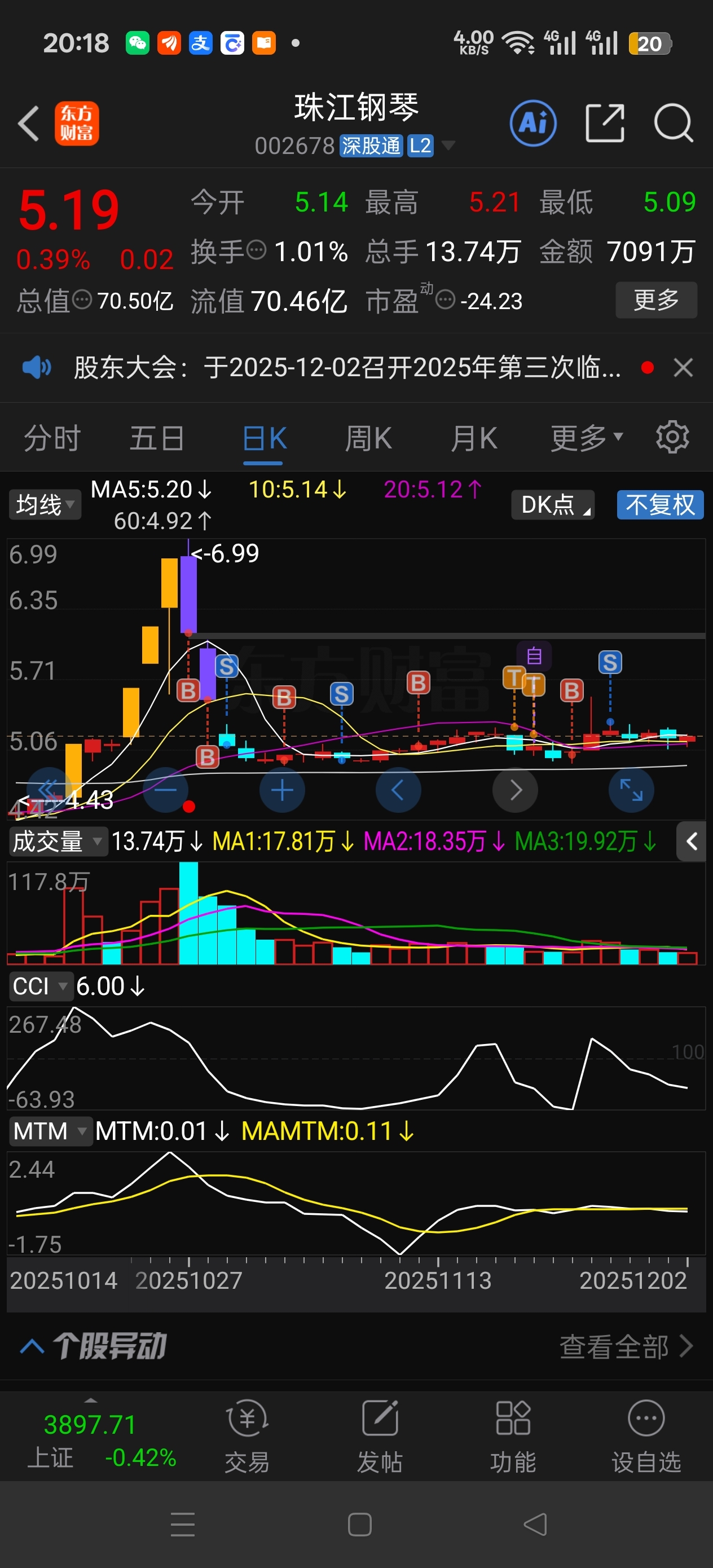
Task: Expand 更多 chart period dropdown
Action: (x=587, y=438)
